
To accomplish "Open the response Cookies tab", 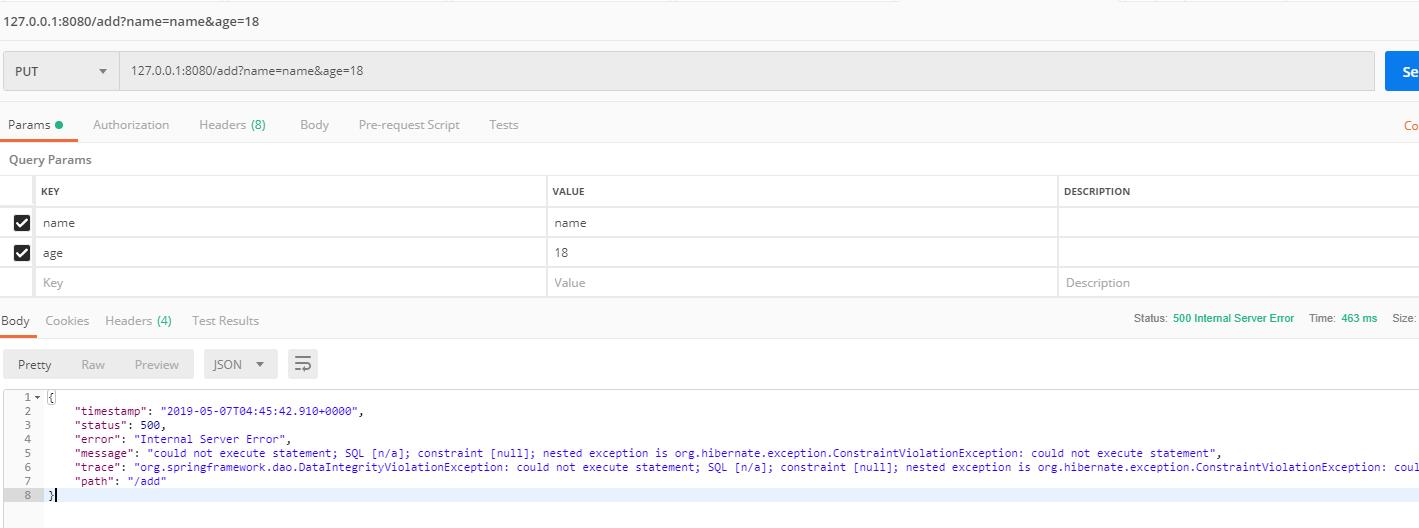I will [67, 321].
